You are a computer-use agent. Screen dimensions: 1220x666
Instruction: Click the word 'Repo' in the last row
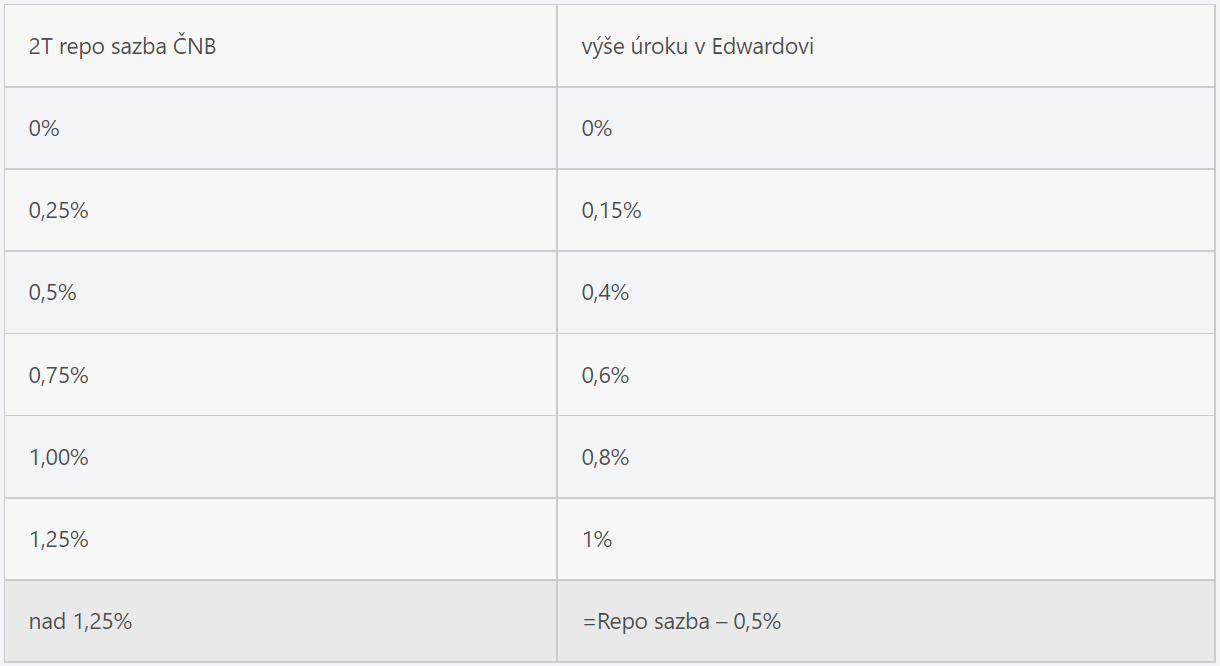620,622
